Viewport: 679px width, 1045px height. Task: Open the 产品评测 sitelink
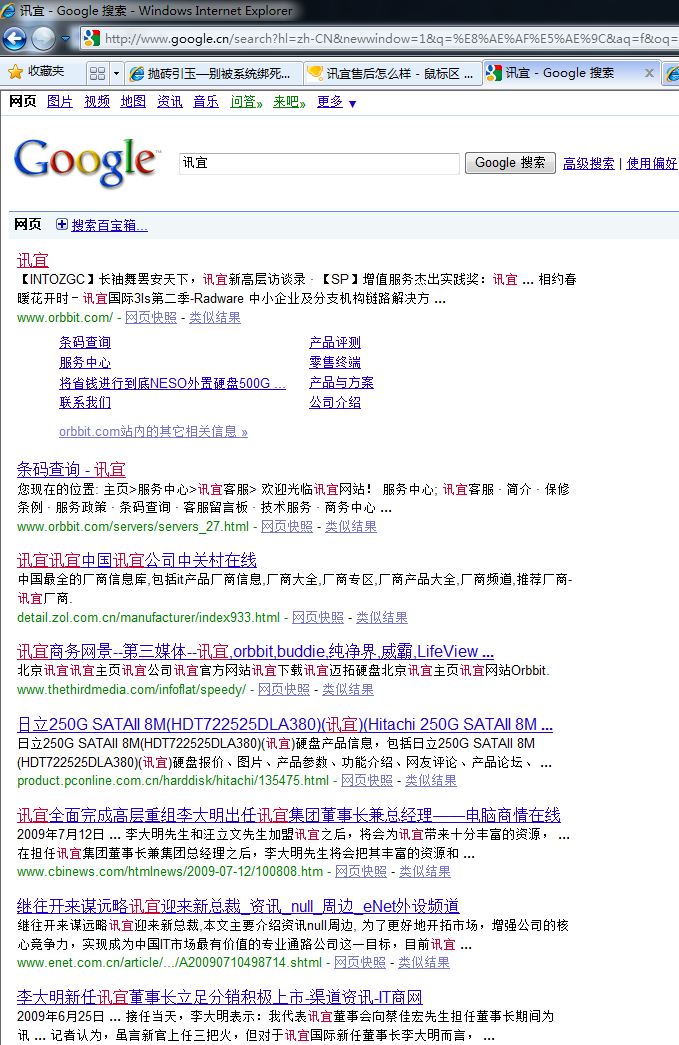[x=335, y=343]
